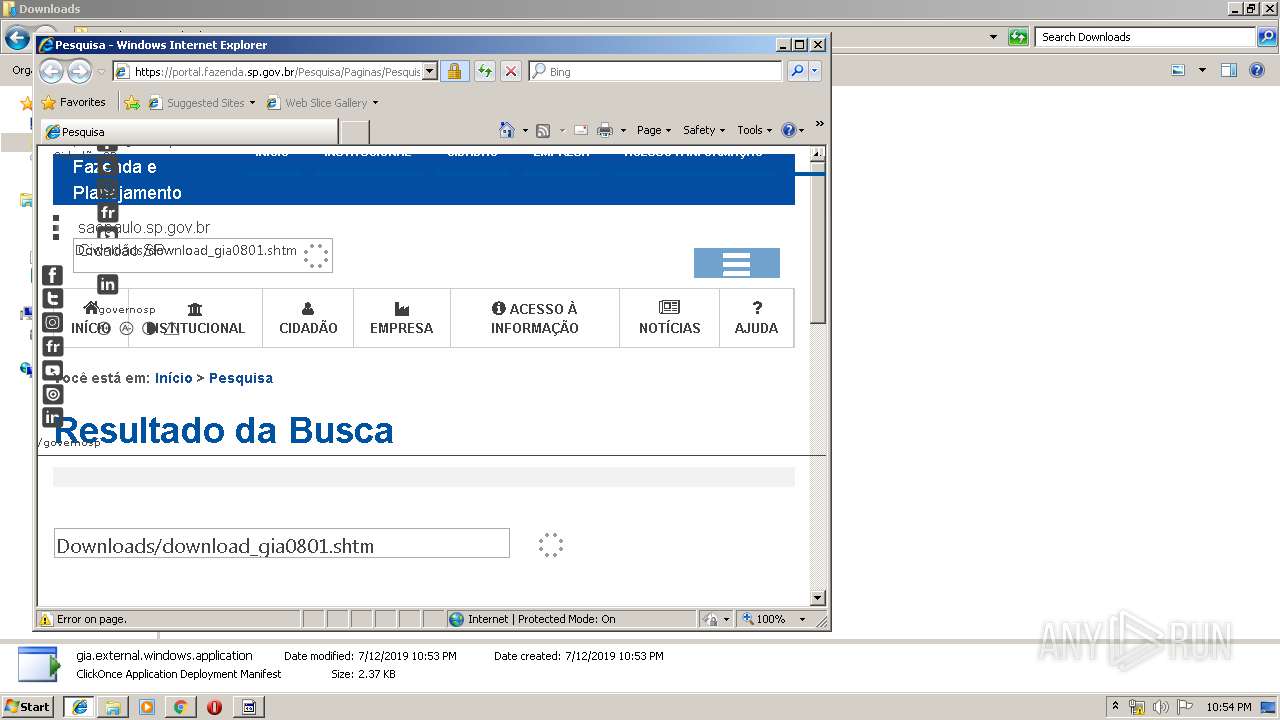The height and width of the screenshot is (720, 1280).
Task: Click the Instagram icon in left sidebar
Action: click(x=53, y=322)
